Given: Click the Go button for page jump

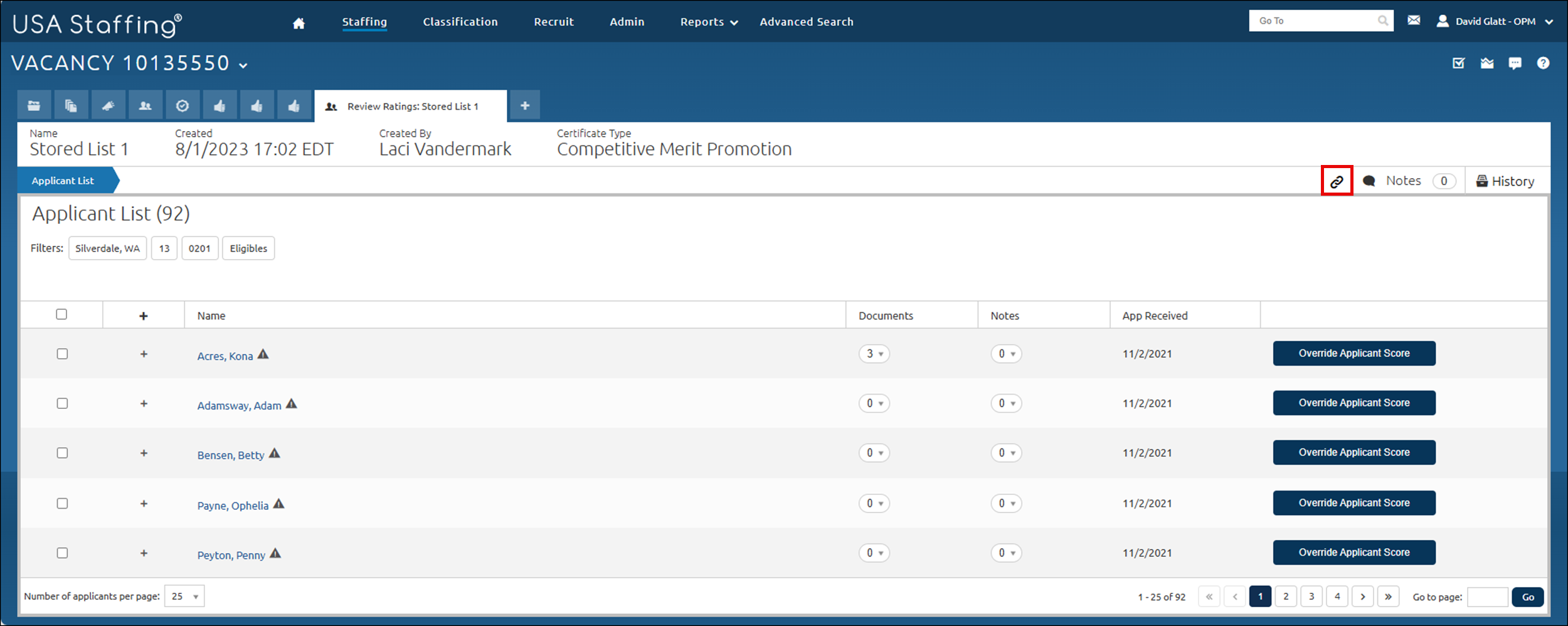Looking at the screenshot, I should point(1528,597).
